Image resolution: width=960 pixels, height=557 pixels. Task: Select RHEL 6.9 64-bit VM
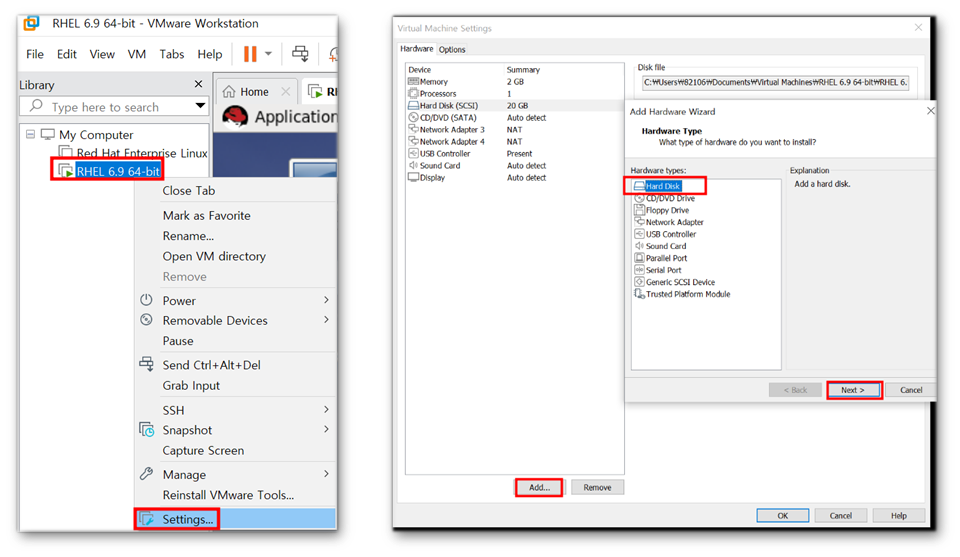[118, 171]
